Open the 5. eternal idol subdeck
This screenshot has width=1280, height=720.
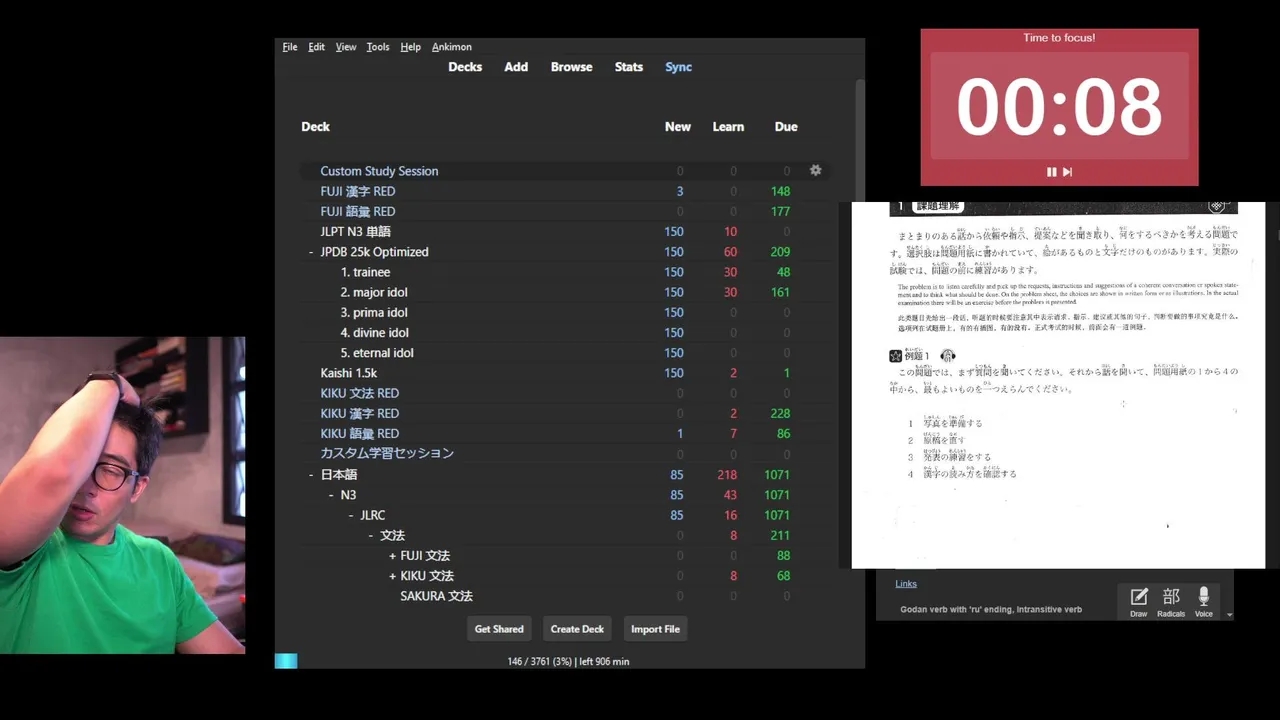tap(377, 352)
